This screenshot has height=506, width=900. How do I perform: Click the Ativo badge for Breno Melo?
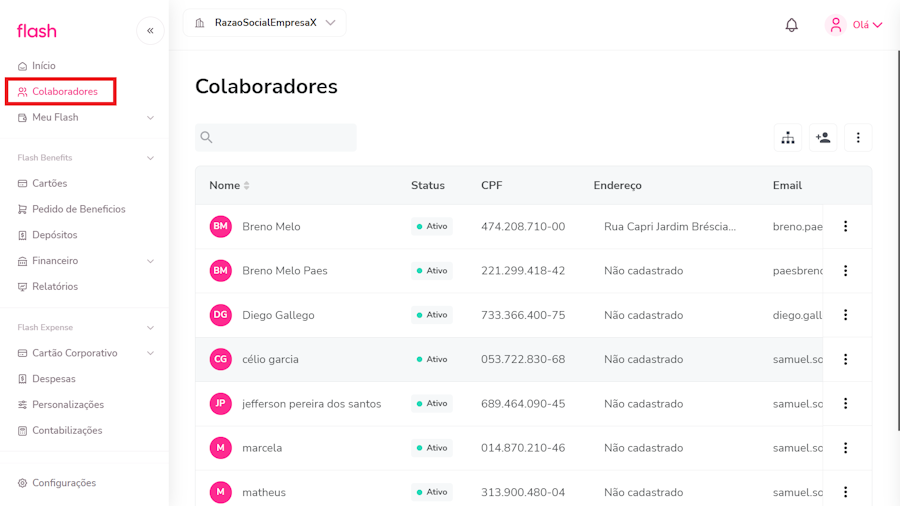point(432,227)
